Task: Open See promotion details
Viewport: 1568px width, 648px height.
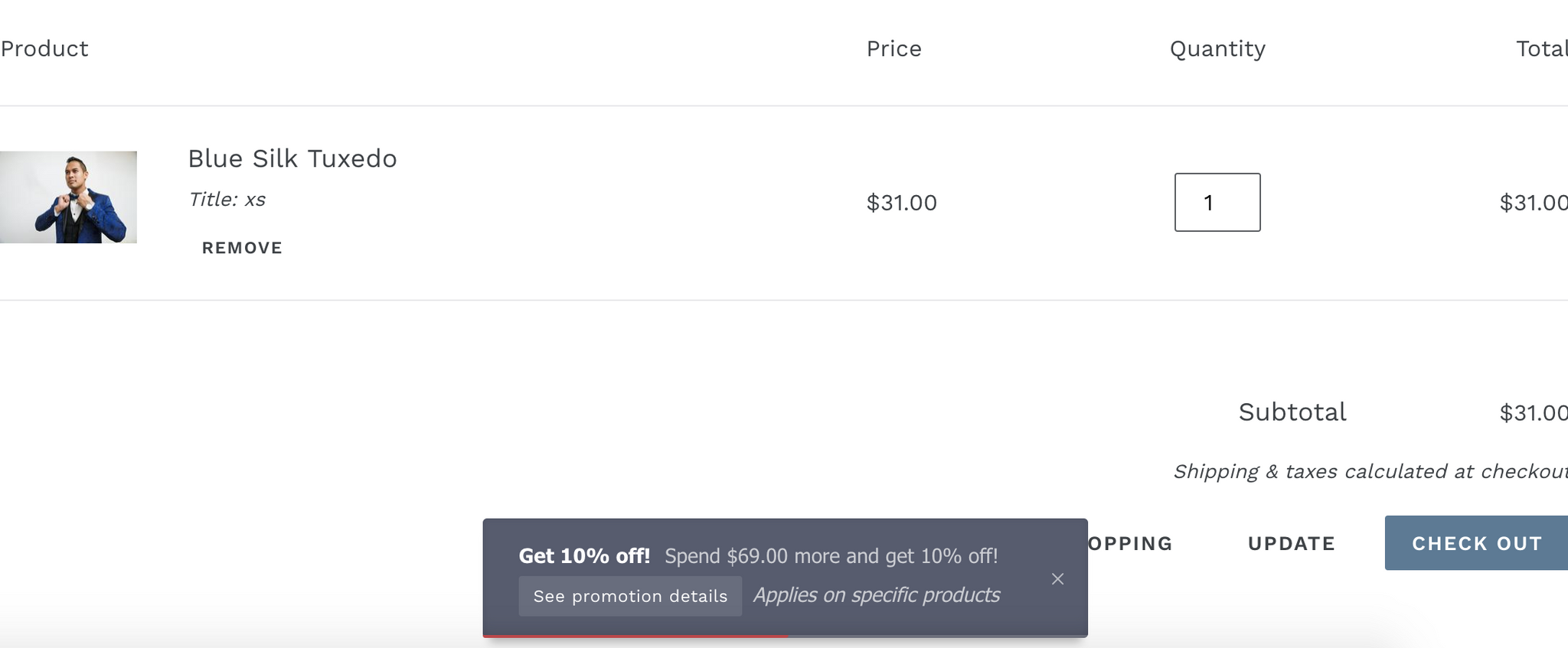Action: [x=630, y=596]
